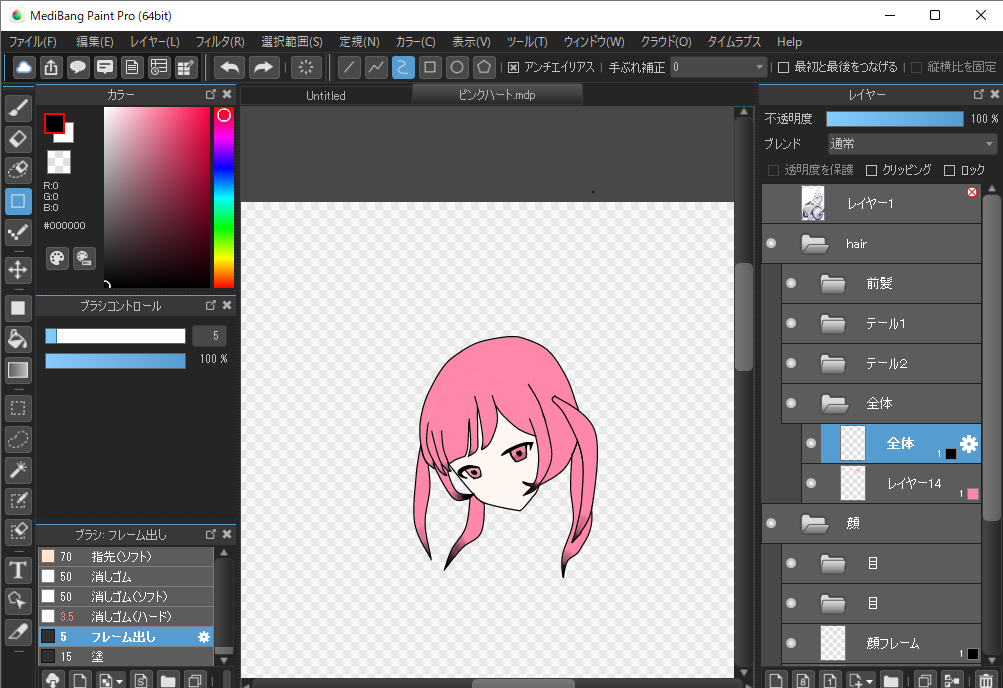The width and height of the screenshot is (1003, 688).
Task: Enable the クリッピング checkbox
Action: tap(871, 170)
